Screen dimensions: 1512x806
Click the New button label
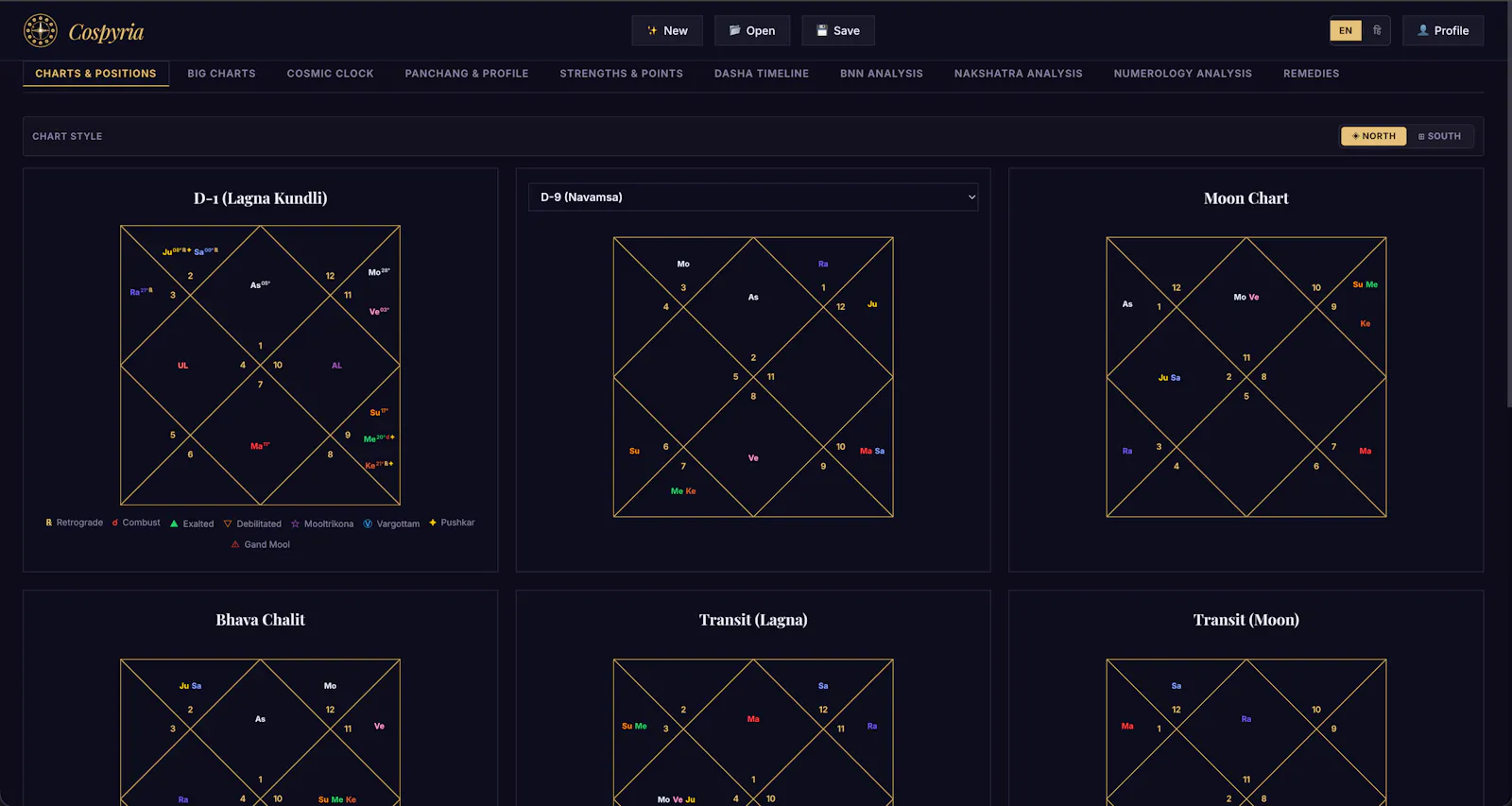676,30
